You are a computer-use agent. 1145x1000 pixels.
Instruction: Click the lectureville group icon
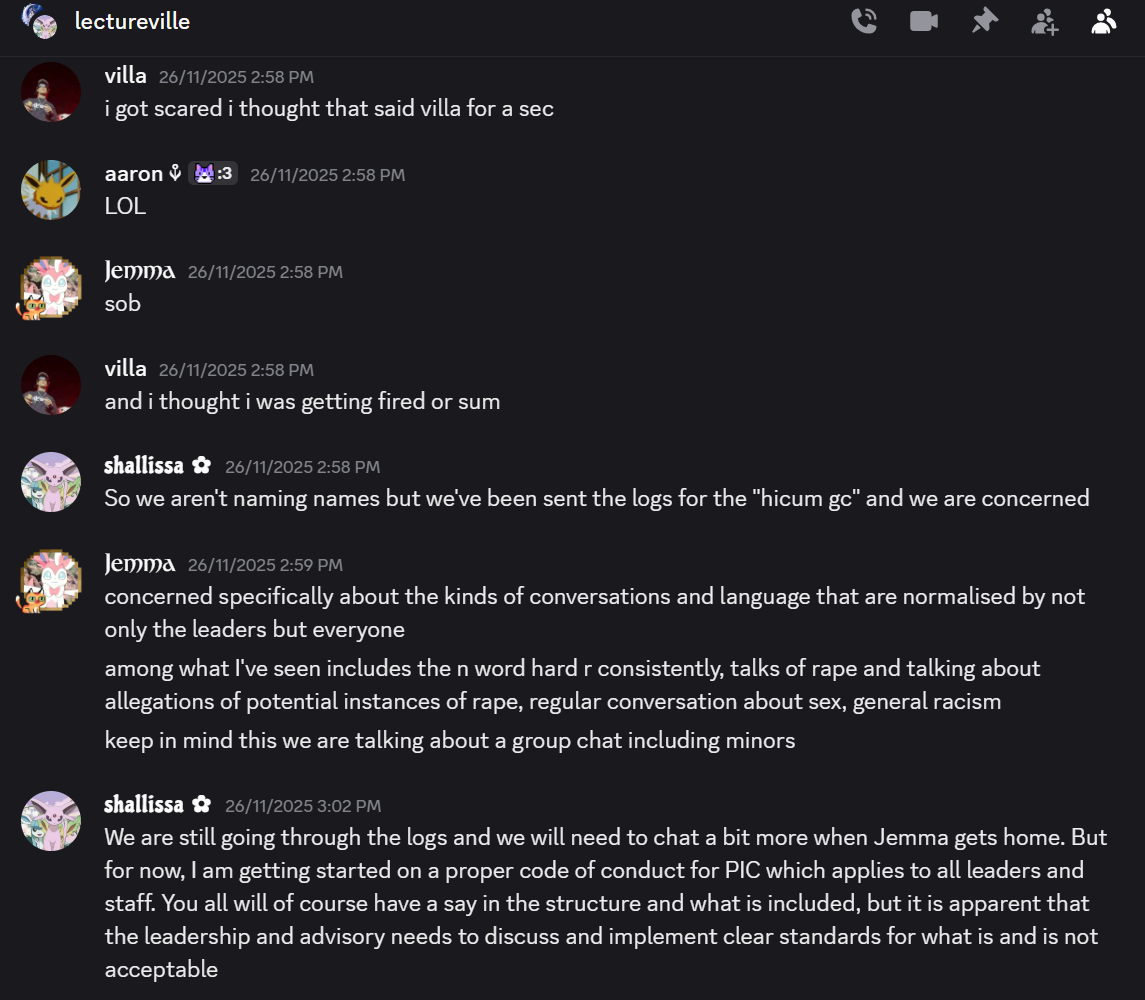coord(40,21)
